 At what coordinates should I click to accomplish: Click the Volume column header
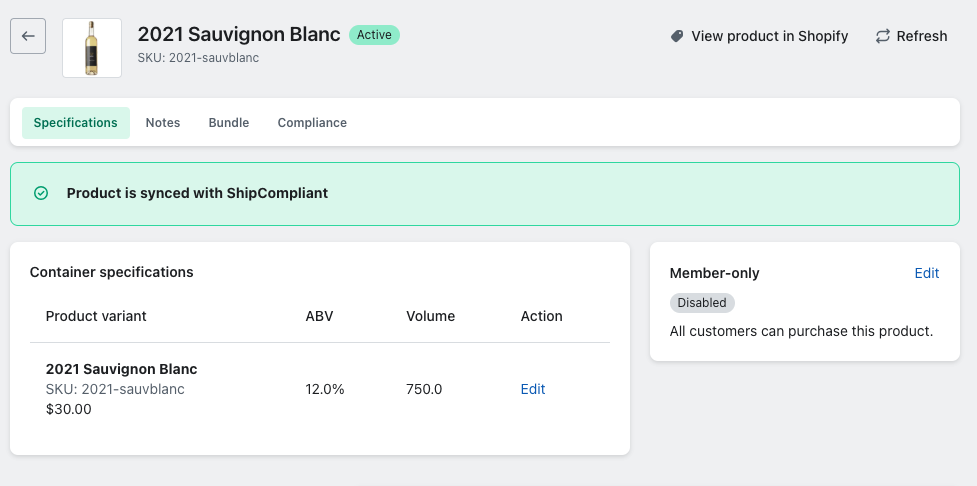[430, 316]
